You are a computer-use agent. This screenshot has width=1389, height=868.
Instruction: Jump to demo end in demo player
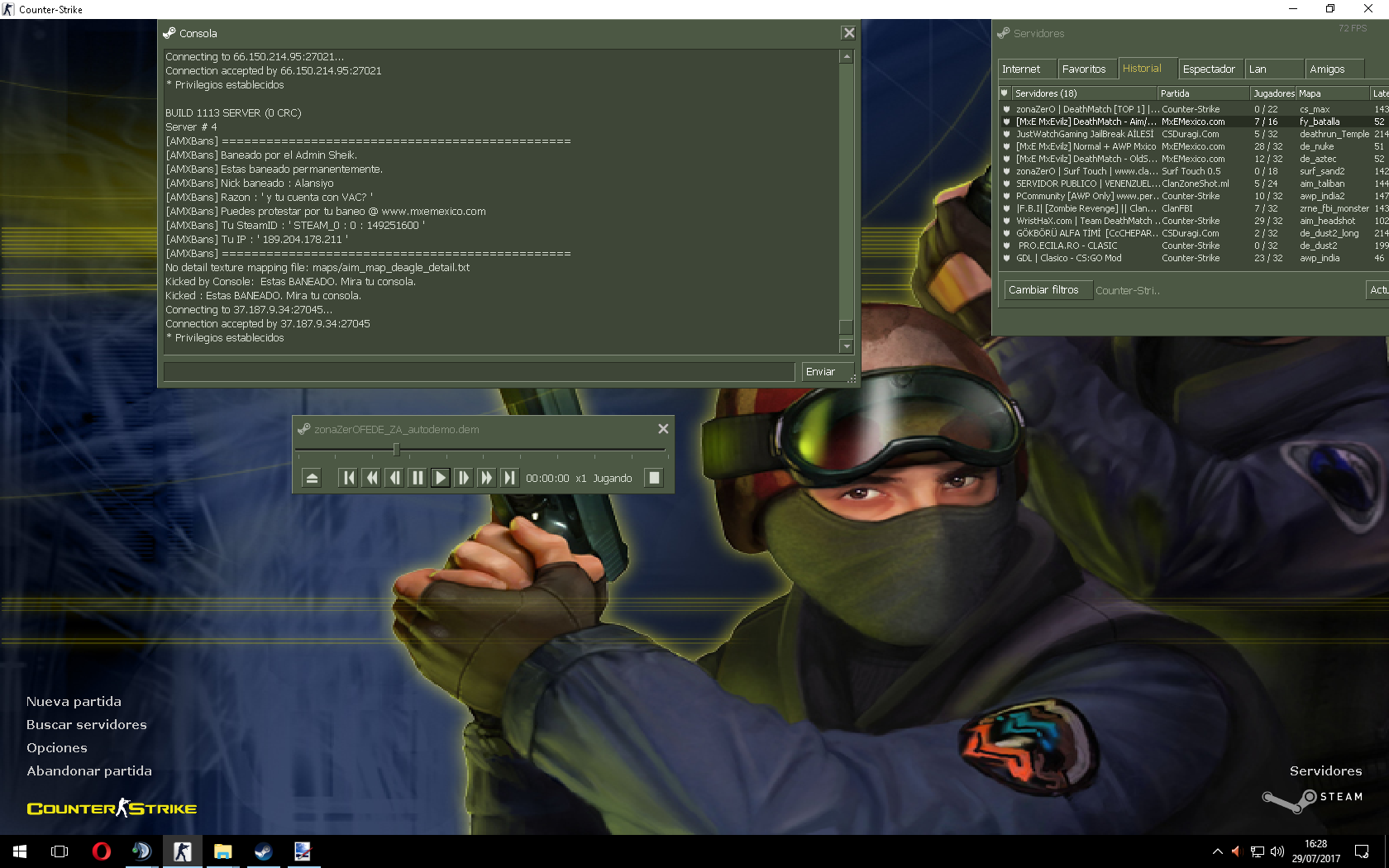coord(510,478)
